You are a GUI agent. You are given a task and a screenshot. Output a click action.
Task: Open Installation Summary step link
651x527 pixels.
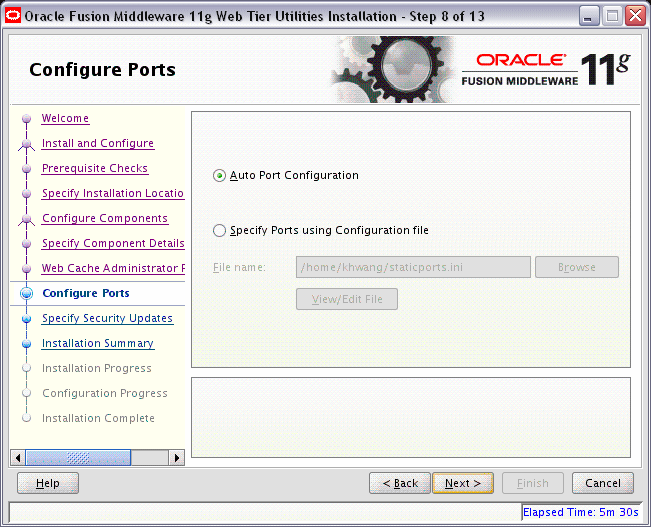[98, 343]
